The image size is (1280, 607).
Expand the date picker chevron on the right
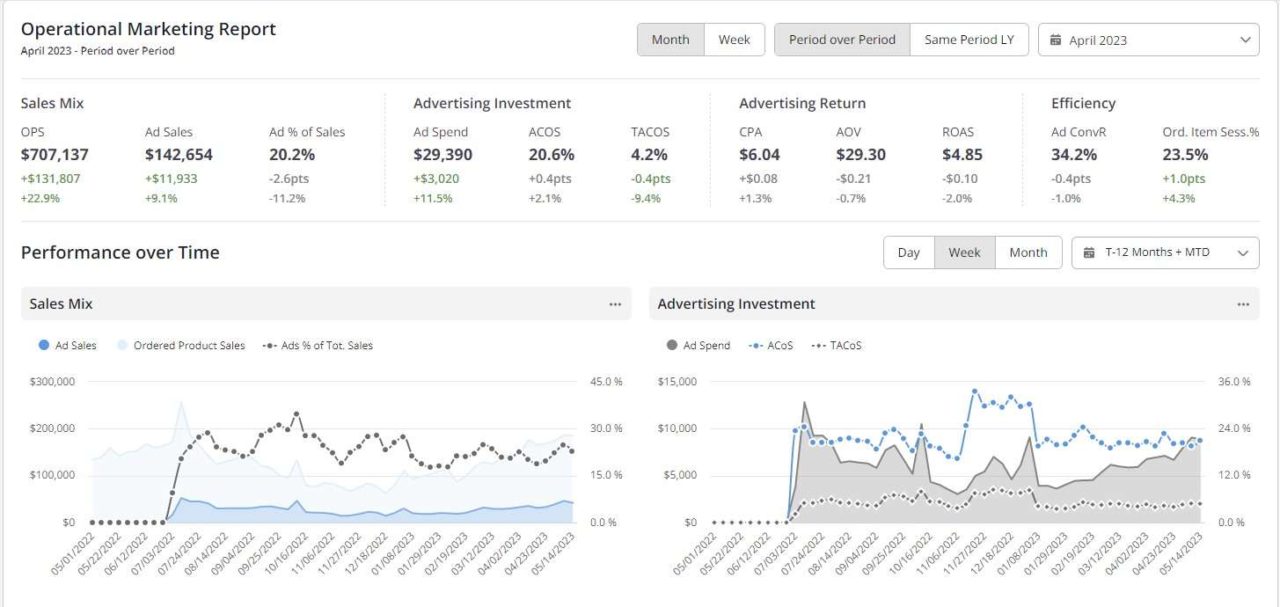1244,39
